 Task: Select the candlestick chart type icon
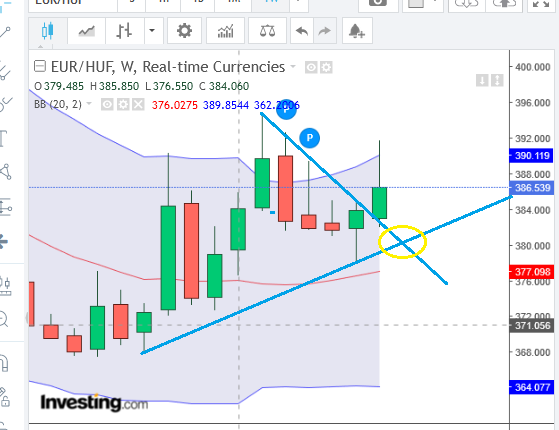click(x=48, y=31)
